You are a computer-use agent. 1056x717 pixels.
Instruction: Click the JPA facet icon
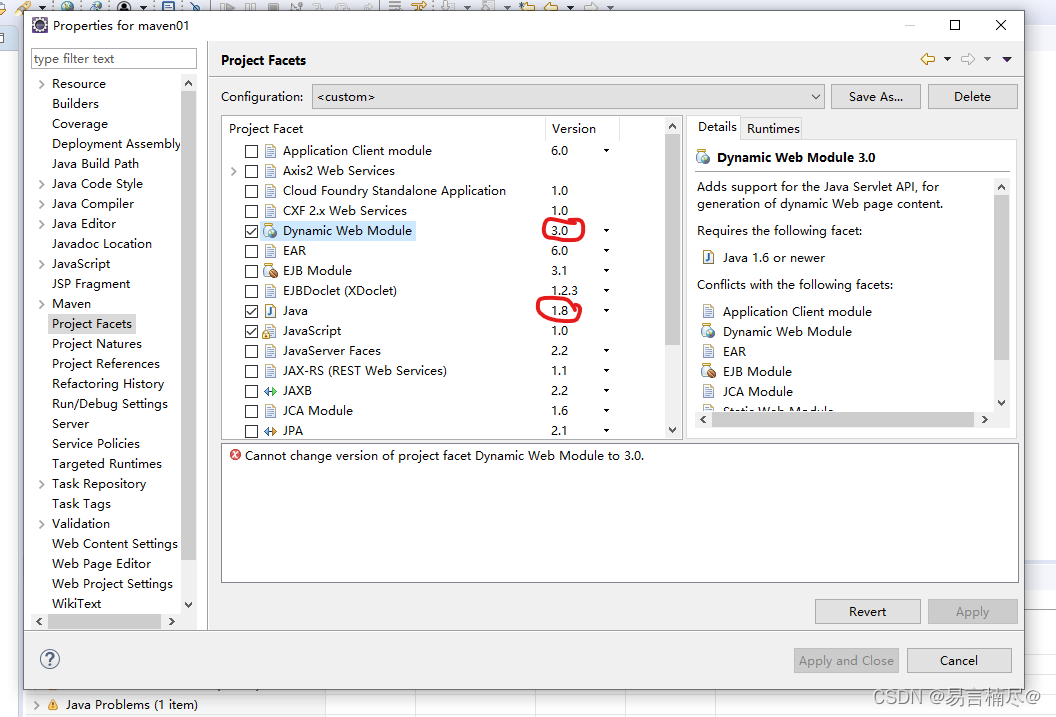[x=270, y=431]
